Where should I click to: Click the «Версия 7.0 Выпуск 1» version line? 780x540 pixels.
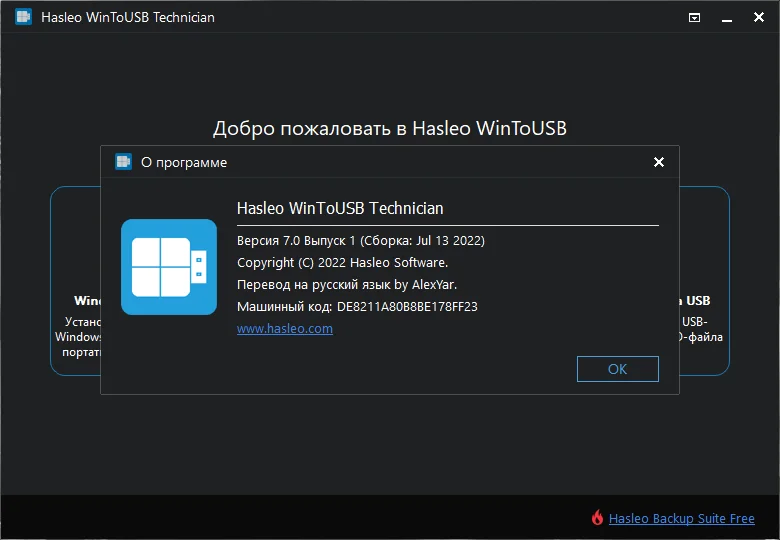(361, 241)
